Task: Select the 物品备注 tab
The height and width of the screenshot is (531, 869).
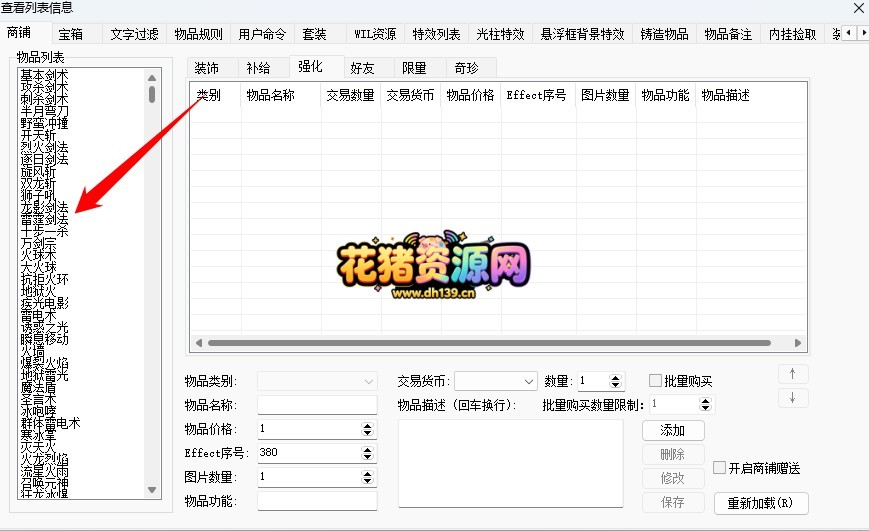Action: (x=728, y=34)
